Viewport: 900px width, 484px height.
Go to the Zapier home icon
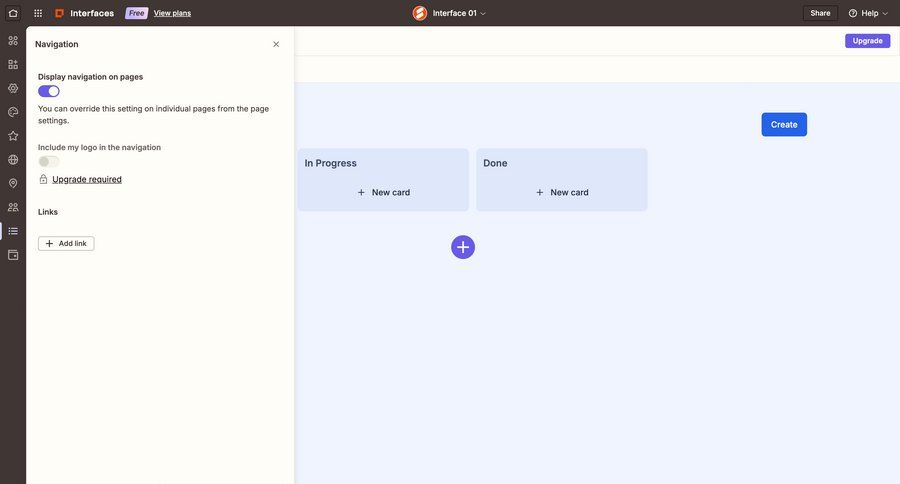pos(13,13)
